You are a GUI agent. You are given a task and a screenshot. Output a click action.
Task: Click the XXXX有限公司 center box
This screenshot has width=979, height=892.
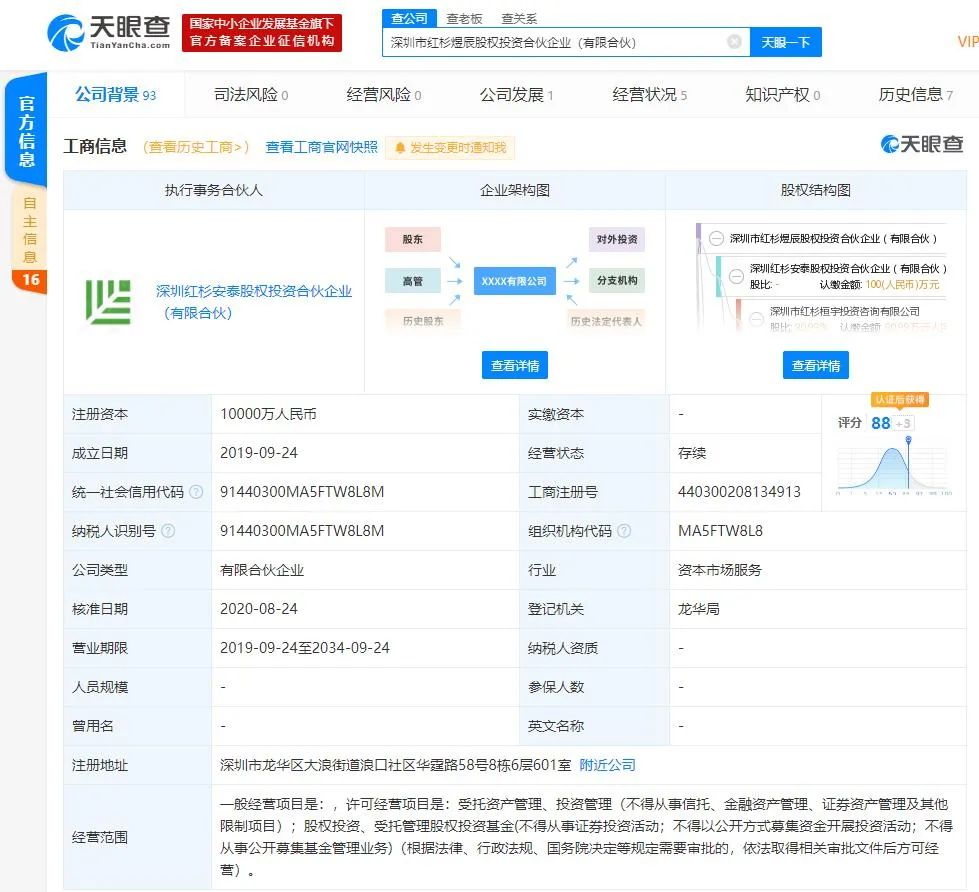(514, 281)
